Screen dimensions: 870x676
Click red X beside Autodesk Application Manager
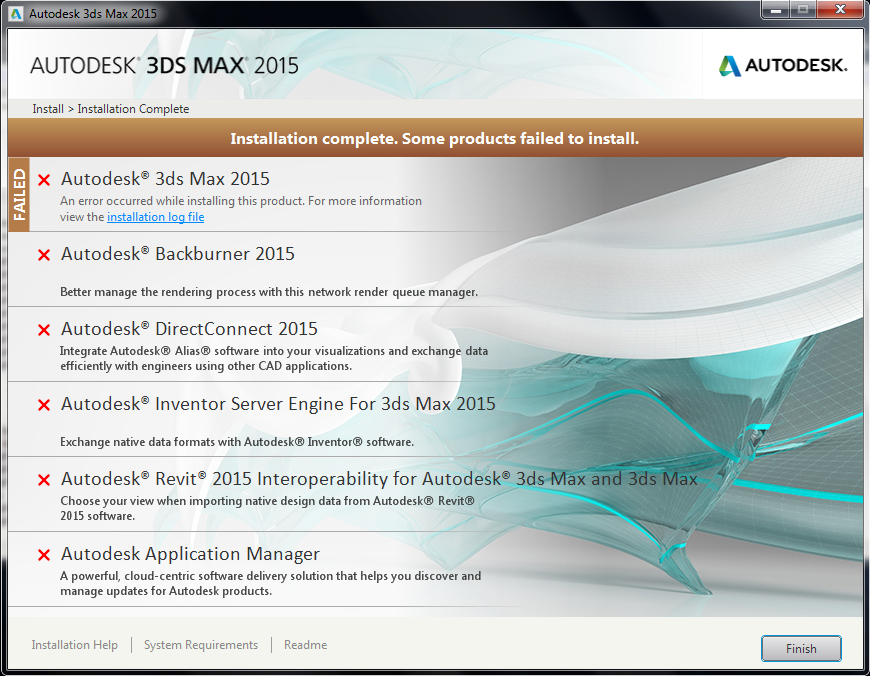44,554
